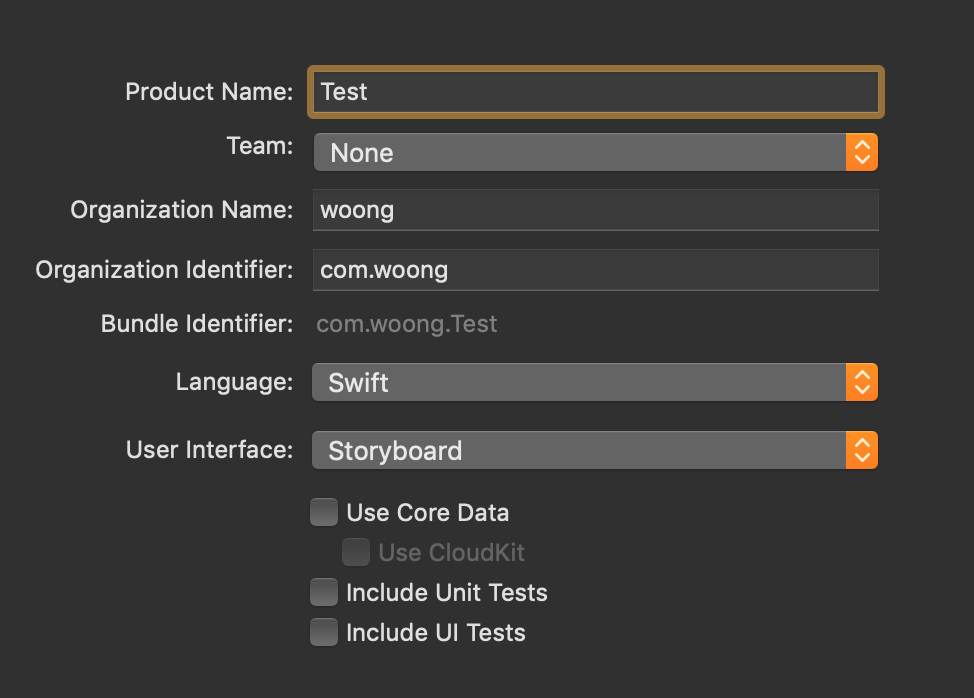
Task: Click orange arrows on User Interface popup
Action: [x=861, y=451]
